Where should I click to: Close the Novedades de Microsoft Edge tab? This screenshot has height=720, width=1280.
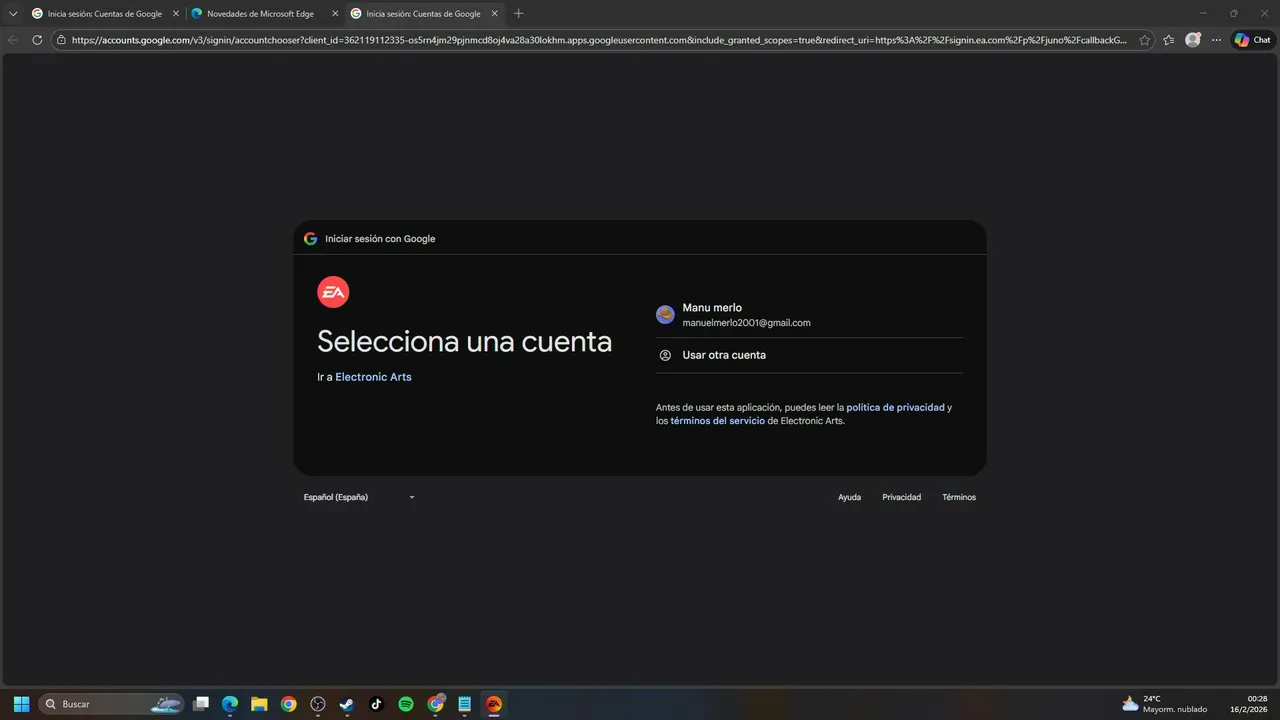tap(334, 14)
